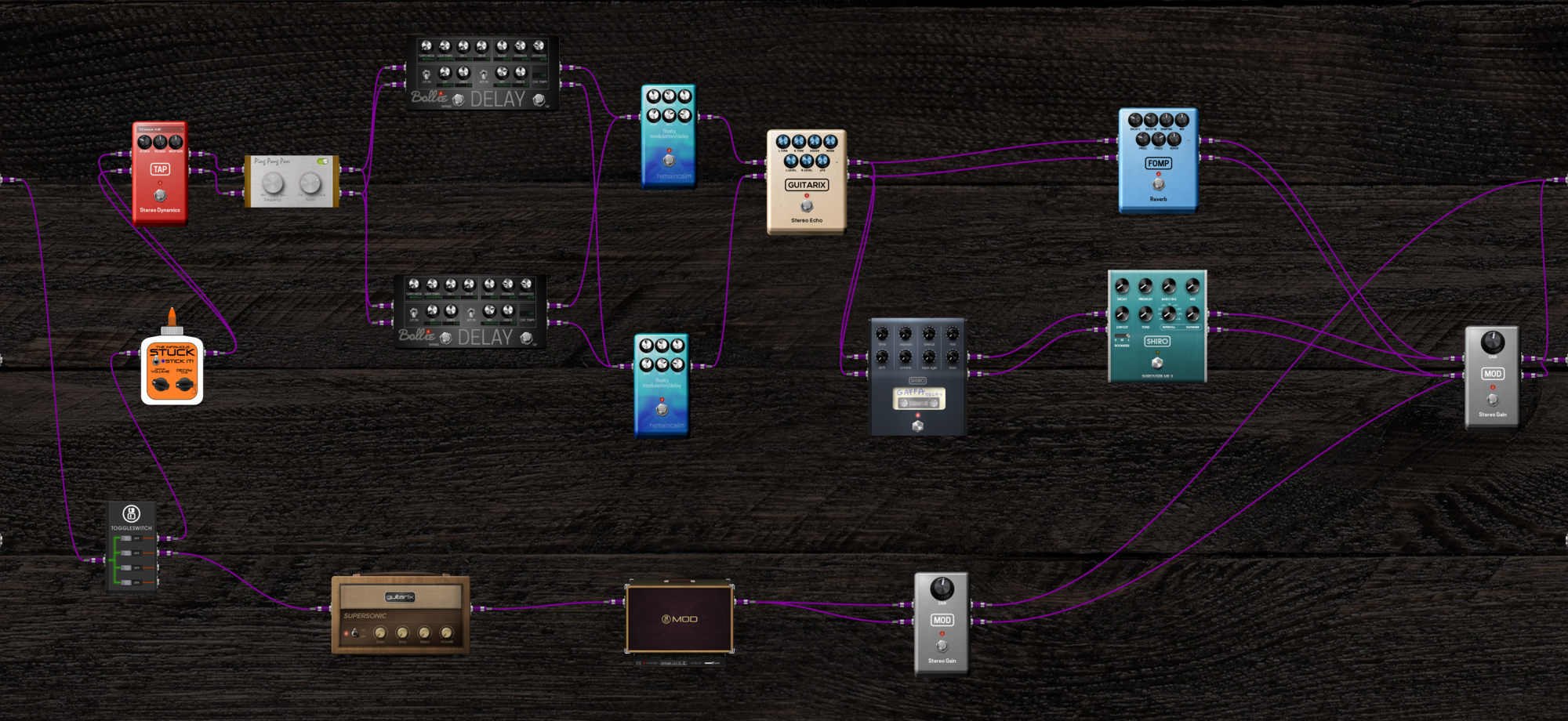This screenshot has height=721, width=1568.
Task: Click the ToggleSwitch input jack
Action: tap(98, 560)
